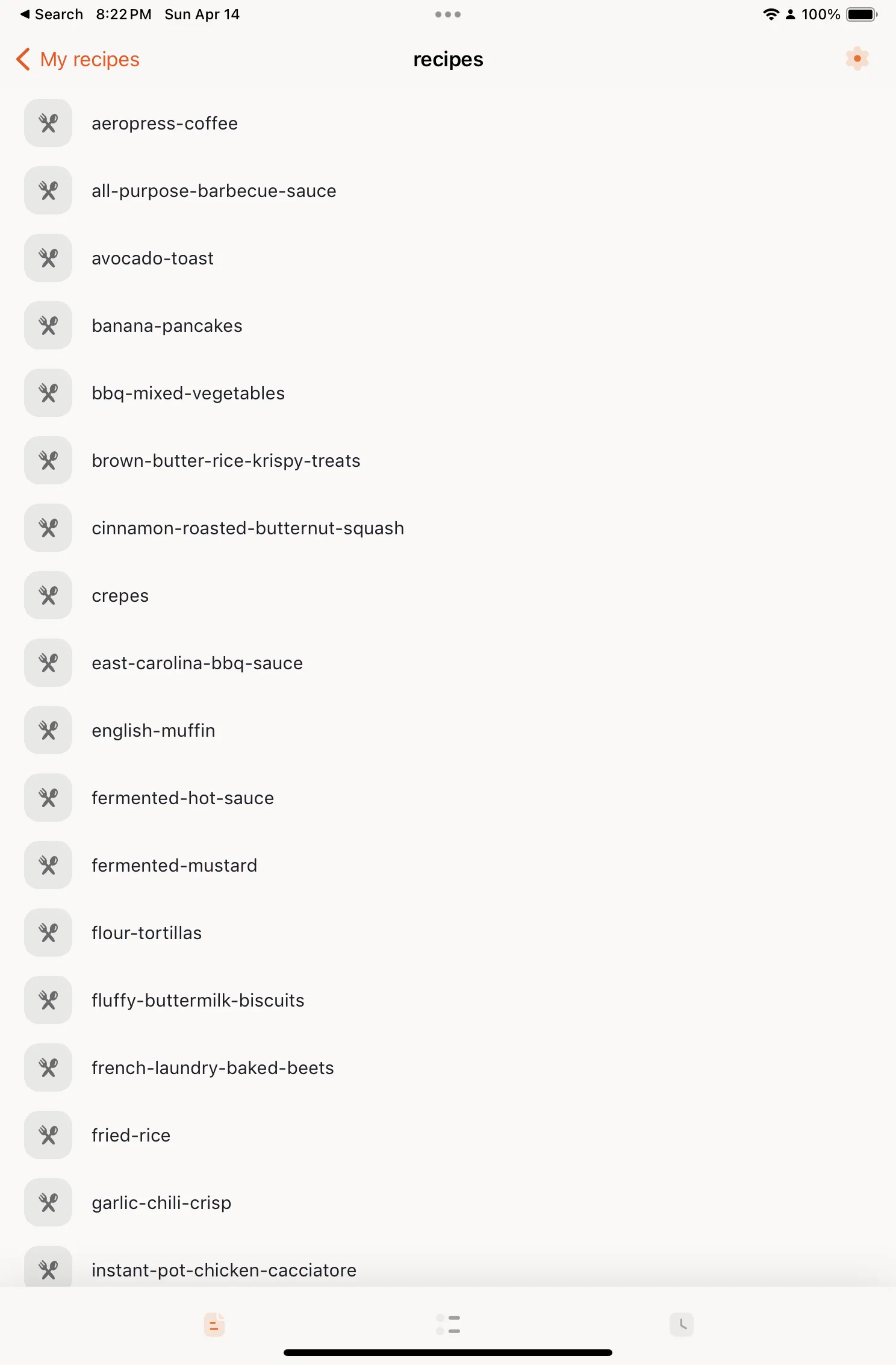Image resolution: width=896 pixels, height=1365 pixels.
Task: Select the garlic-chili-crisp recipe
Action: (x=161, y=1203)
